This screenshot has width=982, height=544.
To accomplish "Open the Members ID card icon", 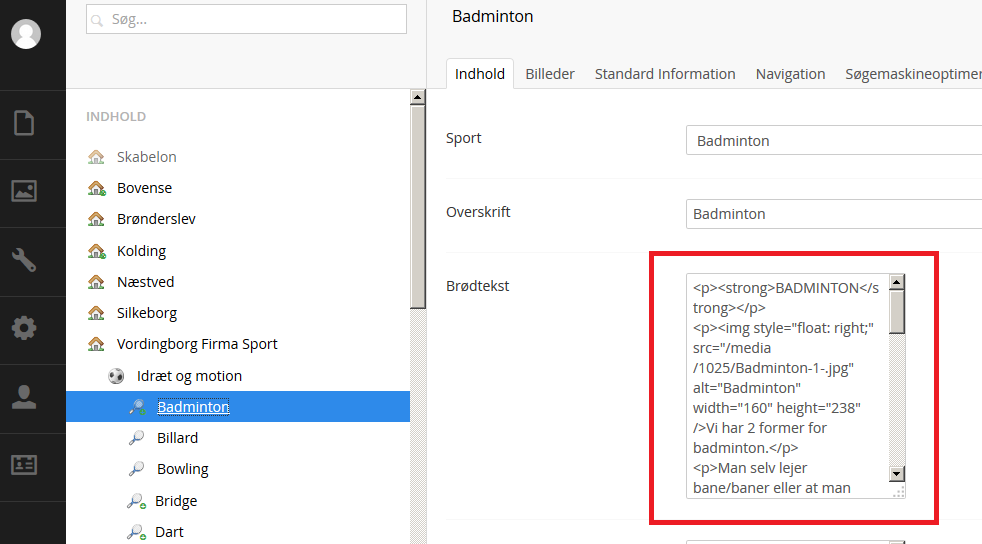I will (x=24, y=464).
